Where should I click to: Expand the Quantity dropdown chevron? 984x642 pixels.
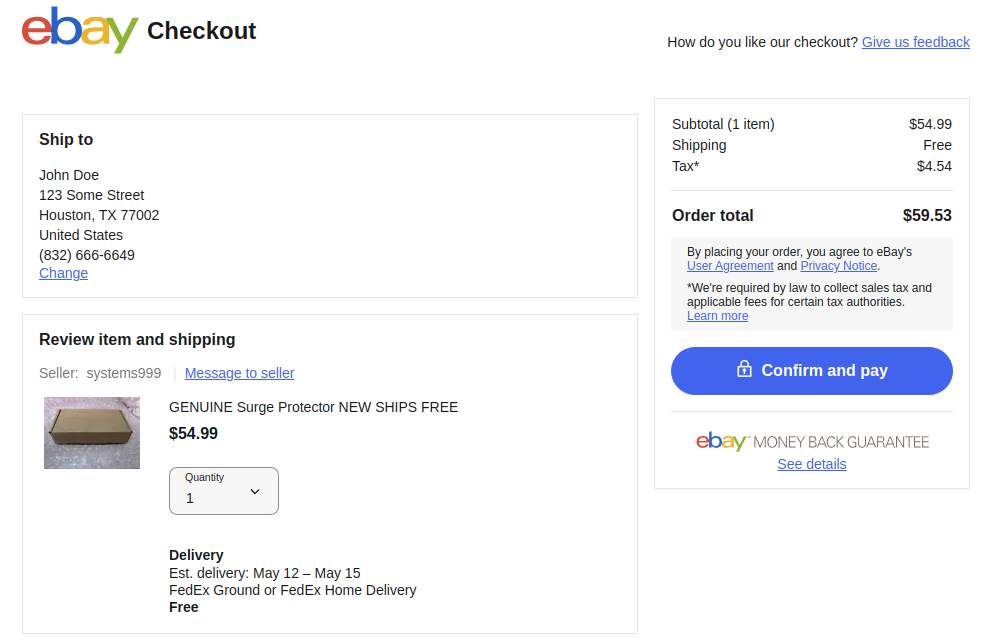tap(255, 491)
